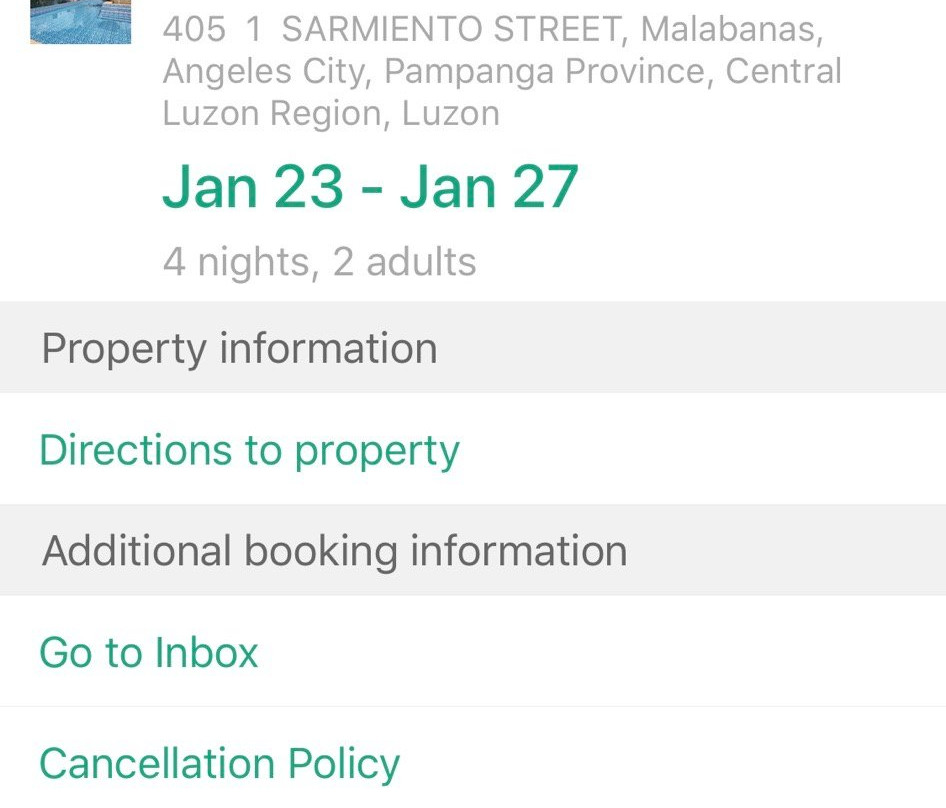Tap the word Inbox
The width and height of the screenshot is (946, 808).
[205, 653]
